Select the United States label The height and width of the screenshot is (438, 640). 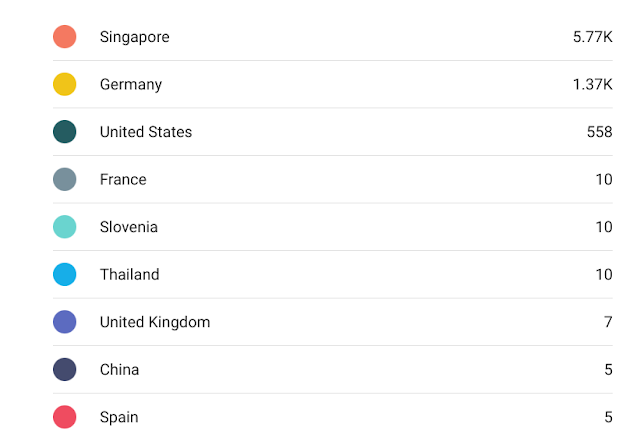tap(146, 132)
